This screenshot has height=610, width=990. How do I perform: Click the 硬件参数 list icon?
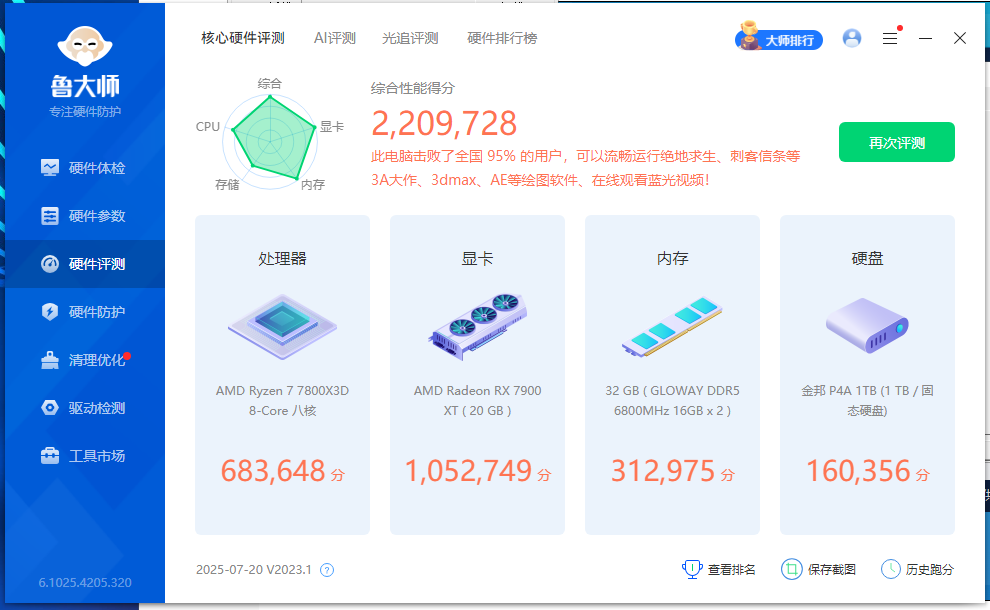pos(50,216)
